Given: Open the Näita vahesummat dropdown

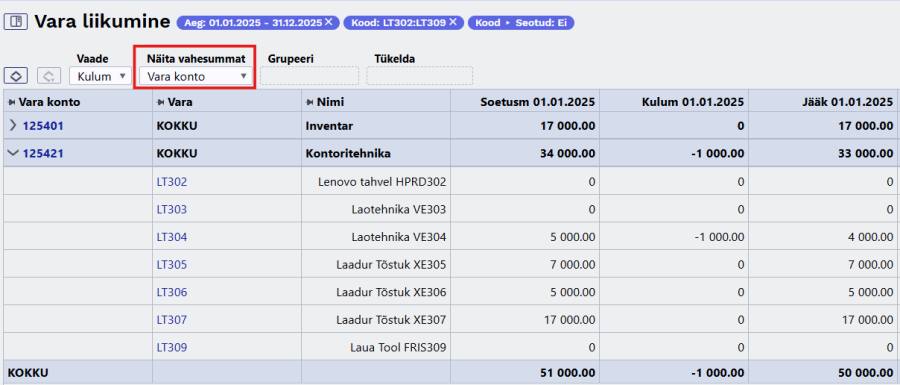Looking at the screenshot, I should pos(196,76).
